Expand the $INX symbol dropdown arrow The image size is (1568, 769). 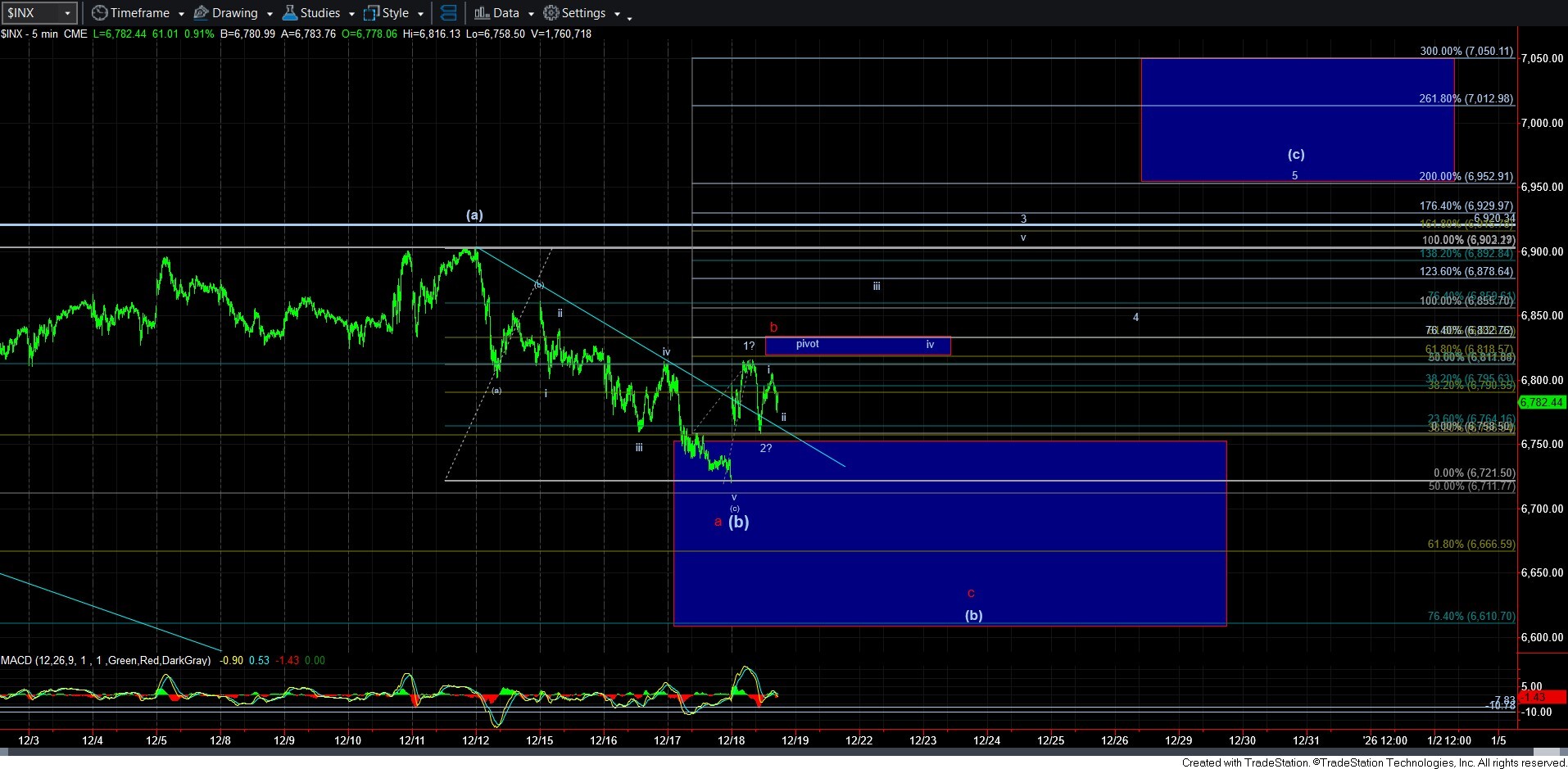(68, 13)
